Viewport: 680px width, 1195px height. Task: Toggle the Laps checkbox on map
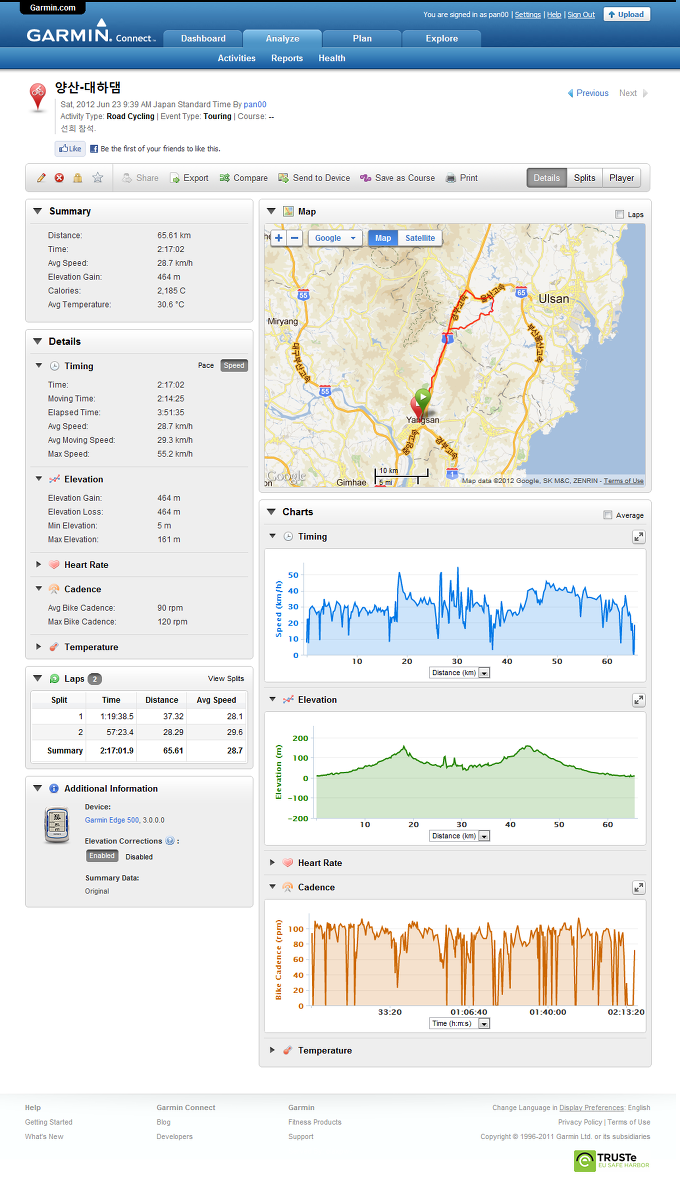click(619, 214)
